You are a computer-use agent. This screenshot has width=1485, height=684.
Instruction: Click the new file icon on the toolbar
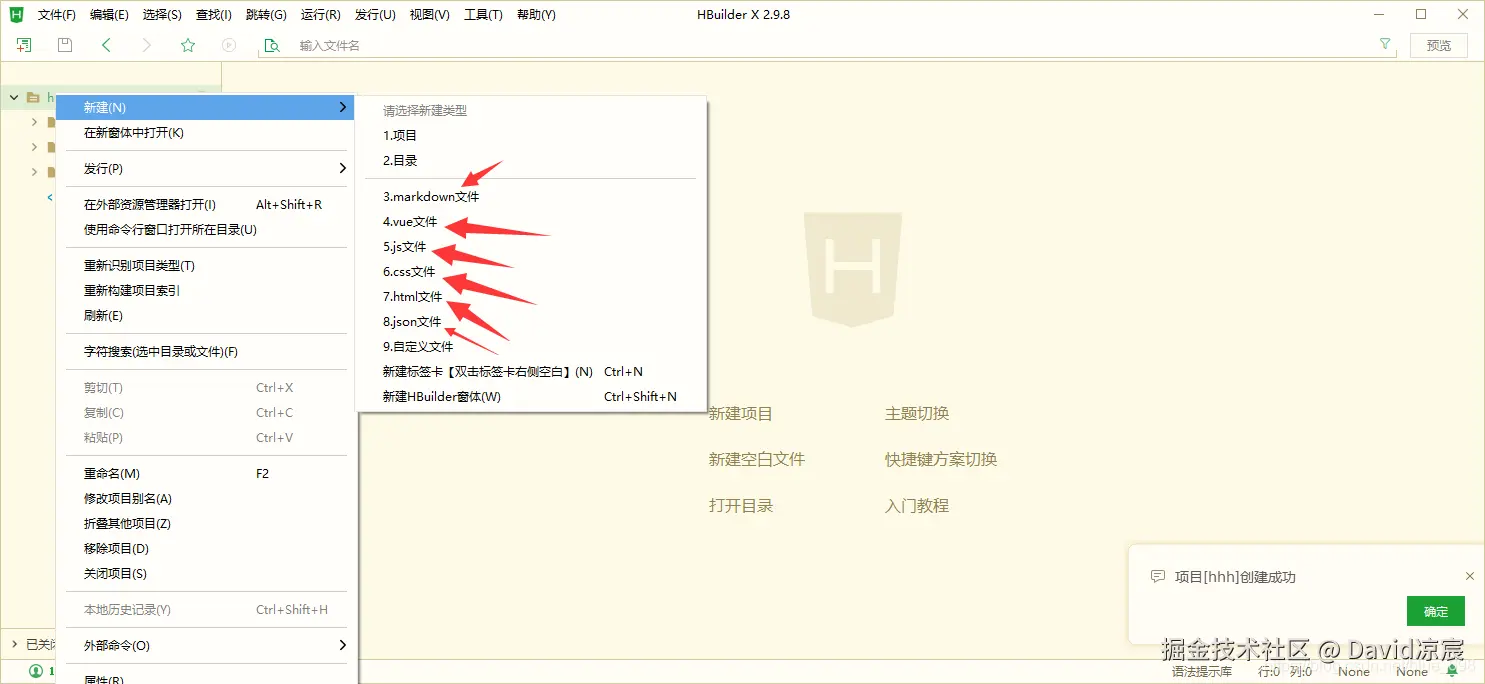click(x=22, y=45)
